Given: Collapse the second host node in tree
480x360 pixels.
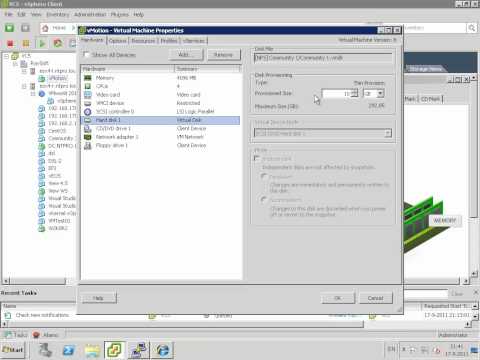Looking at the screenshot, I should pyautogui.click(x=24, y=86).
